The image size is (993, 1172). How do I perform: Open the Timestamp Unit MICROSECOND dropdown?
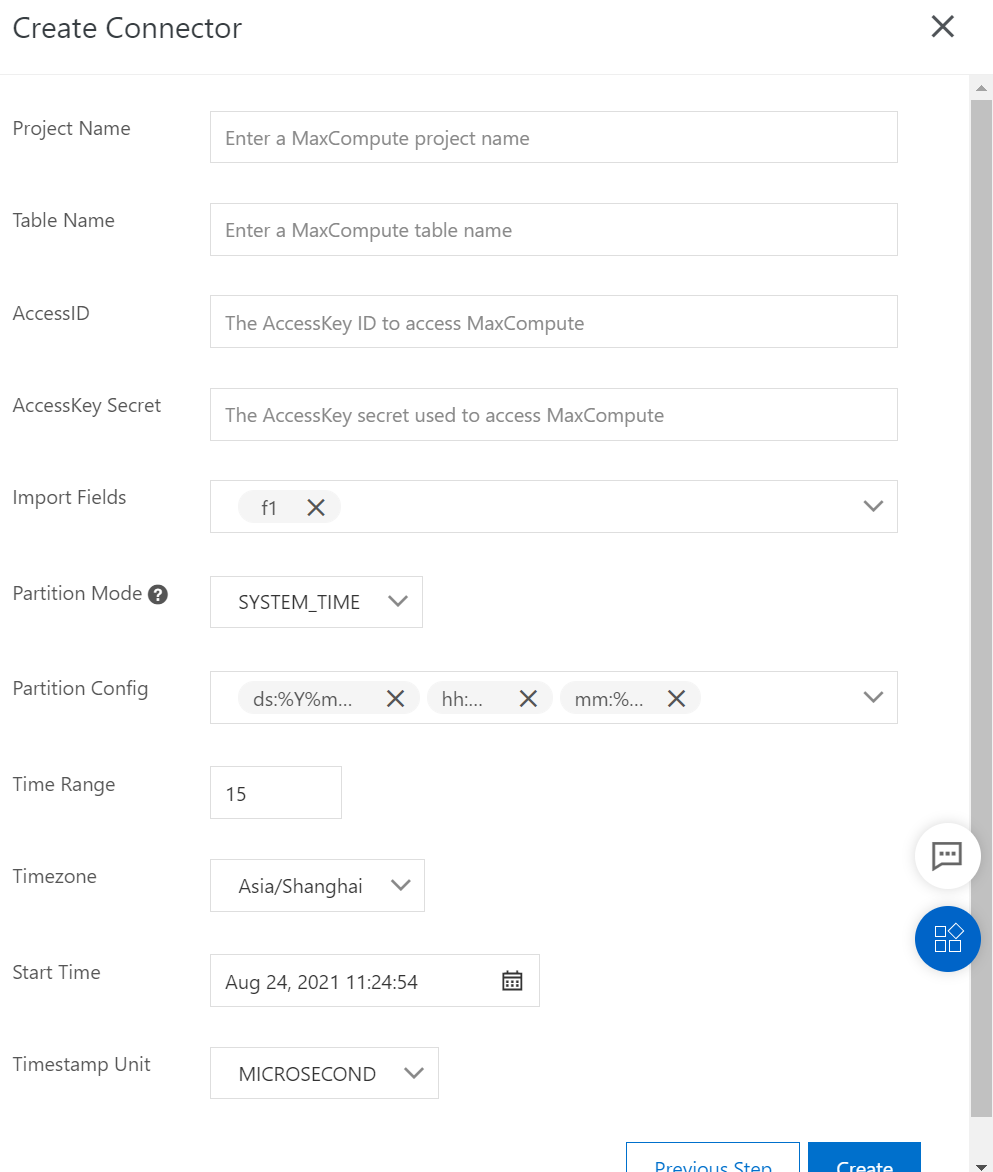[324, 1074]
